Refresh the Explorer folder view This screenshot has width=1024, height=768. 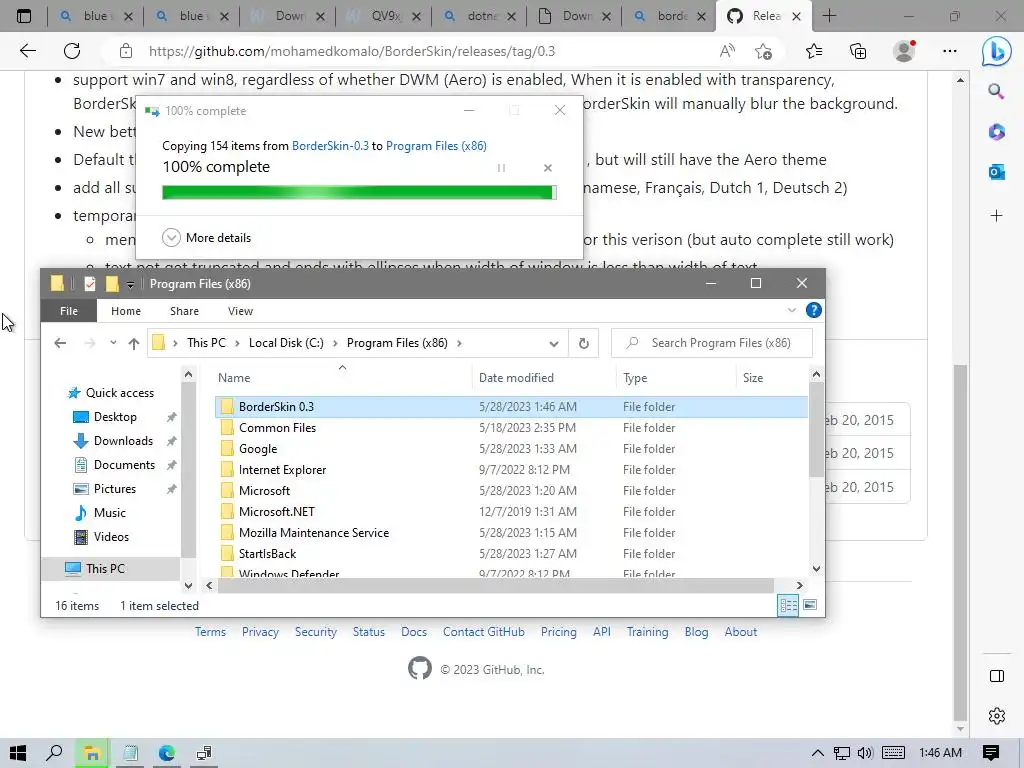(584, 344)
